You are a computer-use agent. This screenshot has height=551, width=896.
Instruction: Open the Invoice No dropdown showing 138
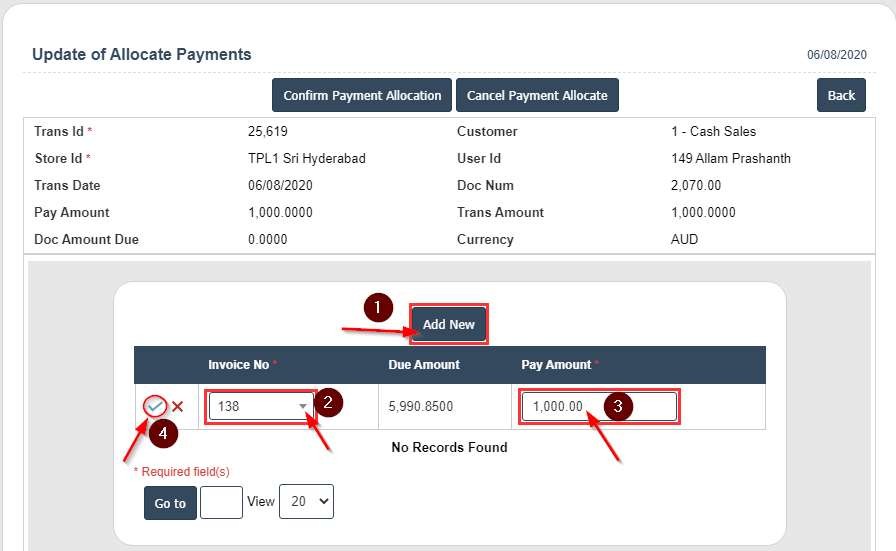(x=260, y=407)
